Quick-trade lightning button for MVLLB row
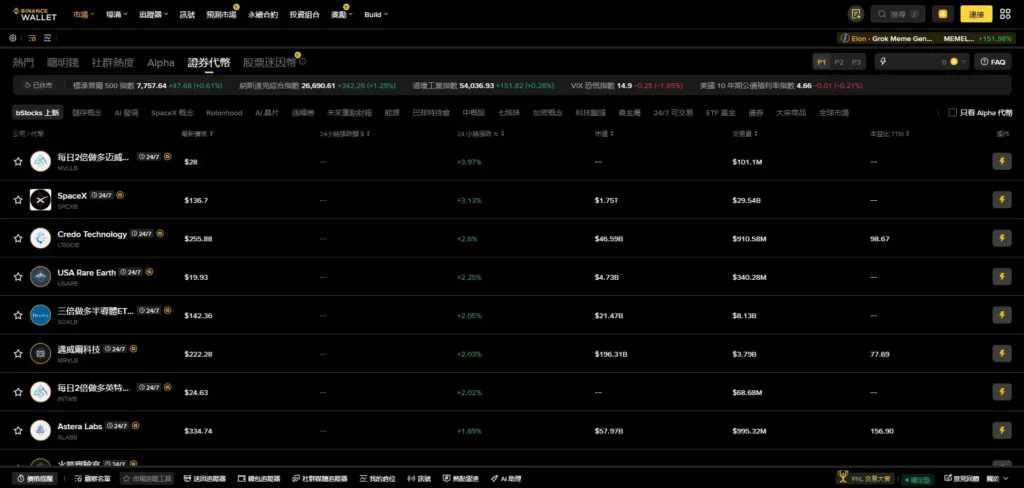The height and width of the screenshot is (488, 1024). (x=1002, y=161)
